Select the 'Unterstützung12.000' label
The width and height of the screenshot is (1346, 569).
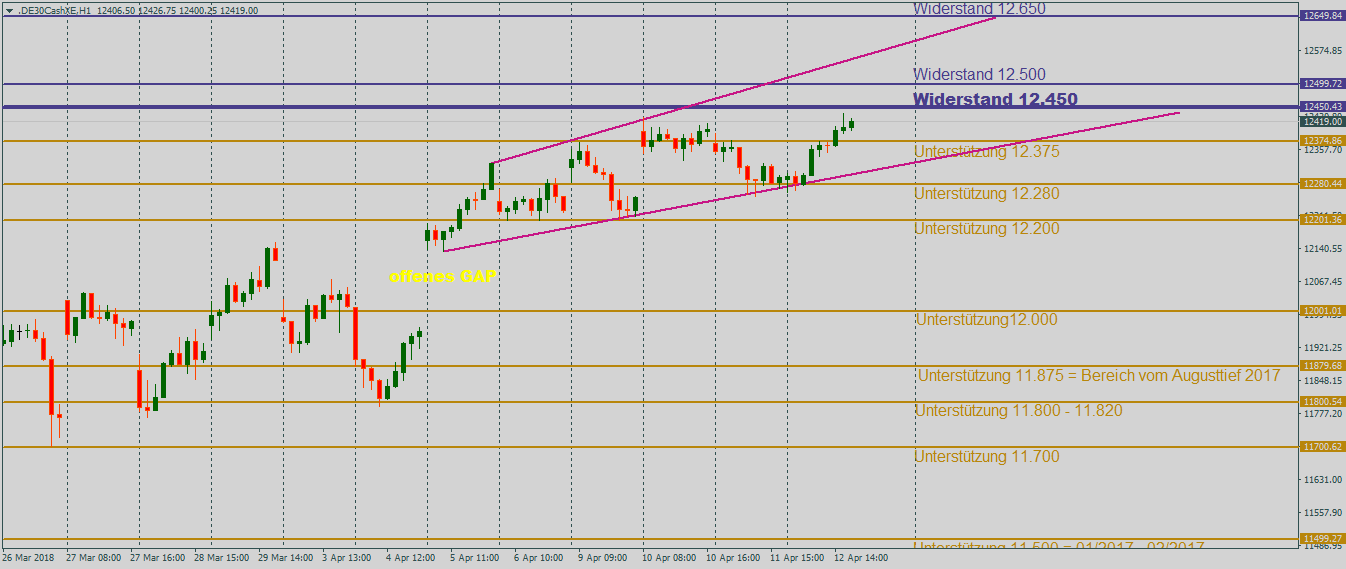tap(987, 320)
